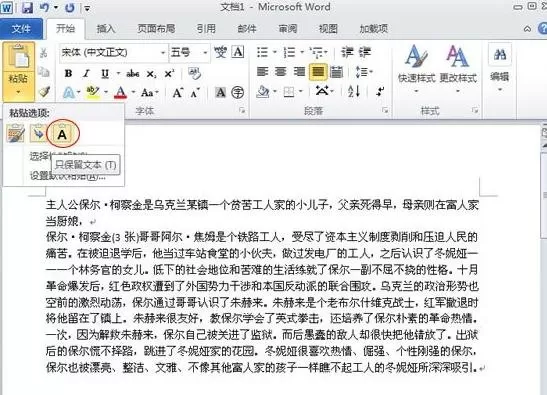Screen dimensions: 547x395
Task: Click the Shrink Font icon
Action: [195, 93]
